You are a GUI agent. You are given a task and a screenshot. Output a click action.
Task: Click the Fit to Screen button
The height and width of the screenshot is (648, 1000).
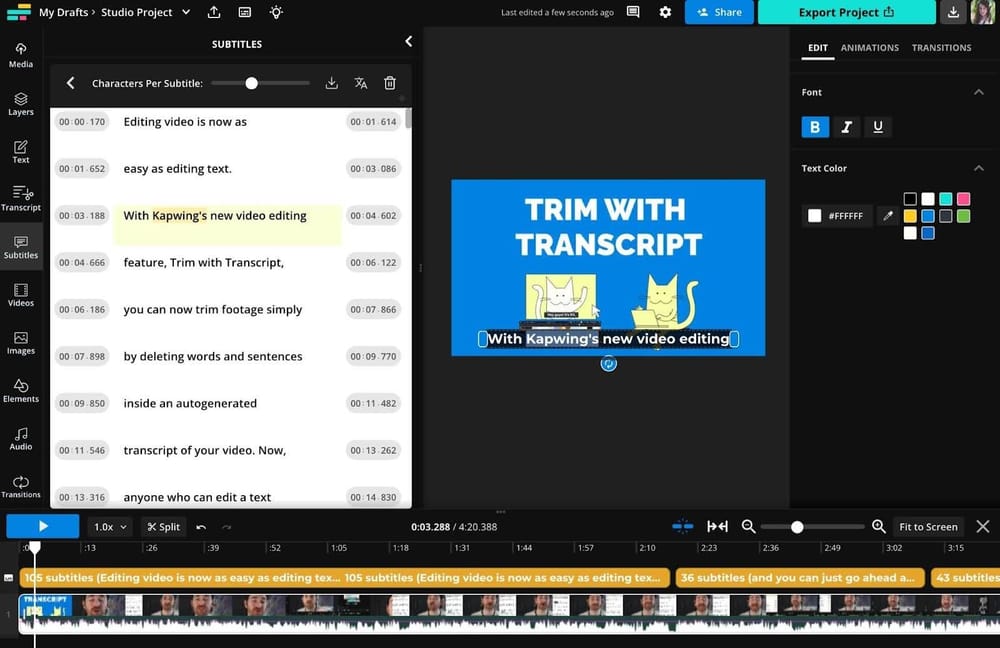point(928,526)
